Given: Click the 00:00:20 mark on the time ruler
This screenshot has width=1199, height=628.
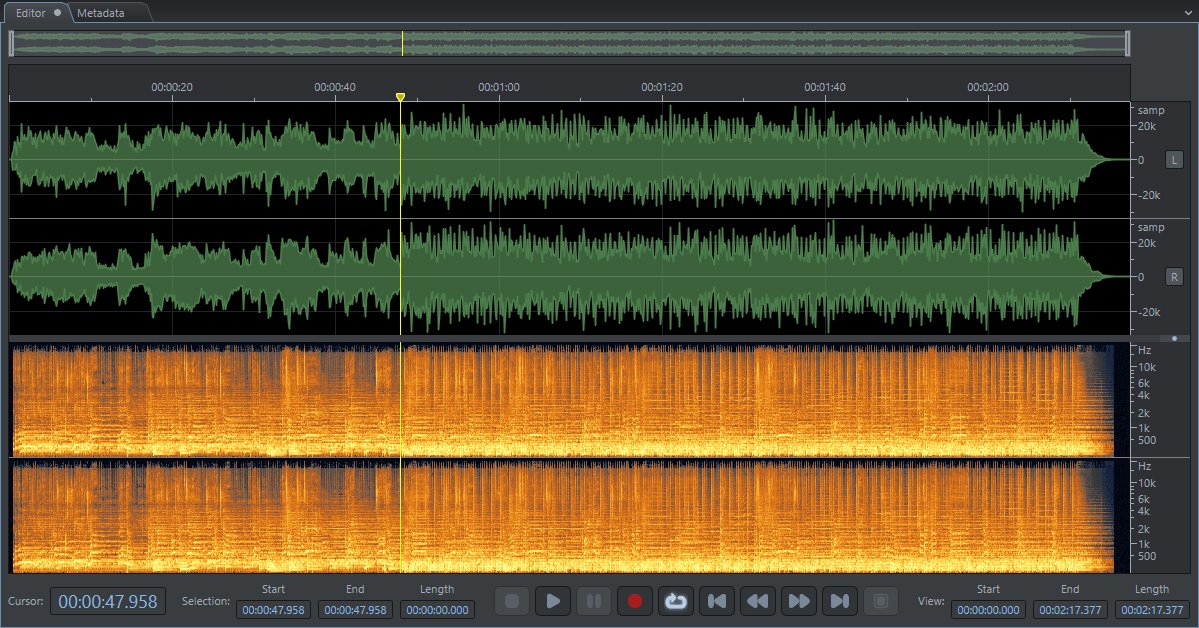Looking at the screenshot, I should (172, 87).
